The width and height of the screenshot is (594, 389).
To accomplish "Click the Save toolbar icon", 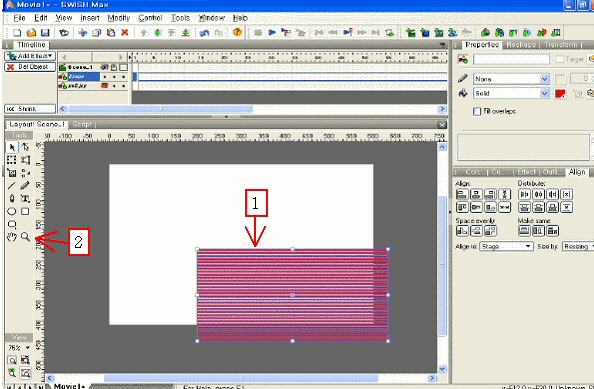I will [45, 33].
